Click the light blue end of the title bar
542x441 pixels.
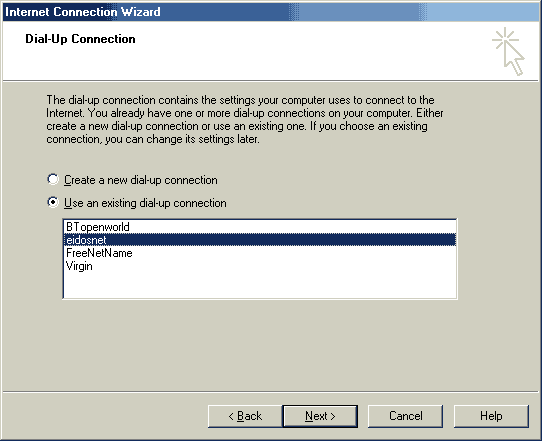(x=484, y=11)
